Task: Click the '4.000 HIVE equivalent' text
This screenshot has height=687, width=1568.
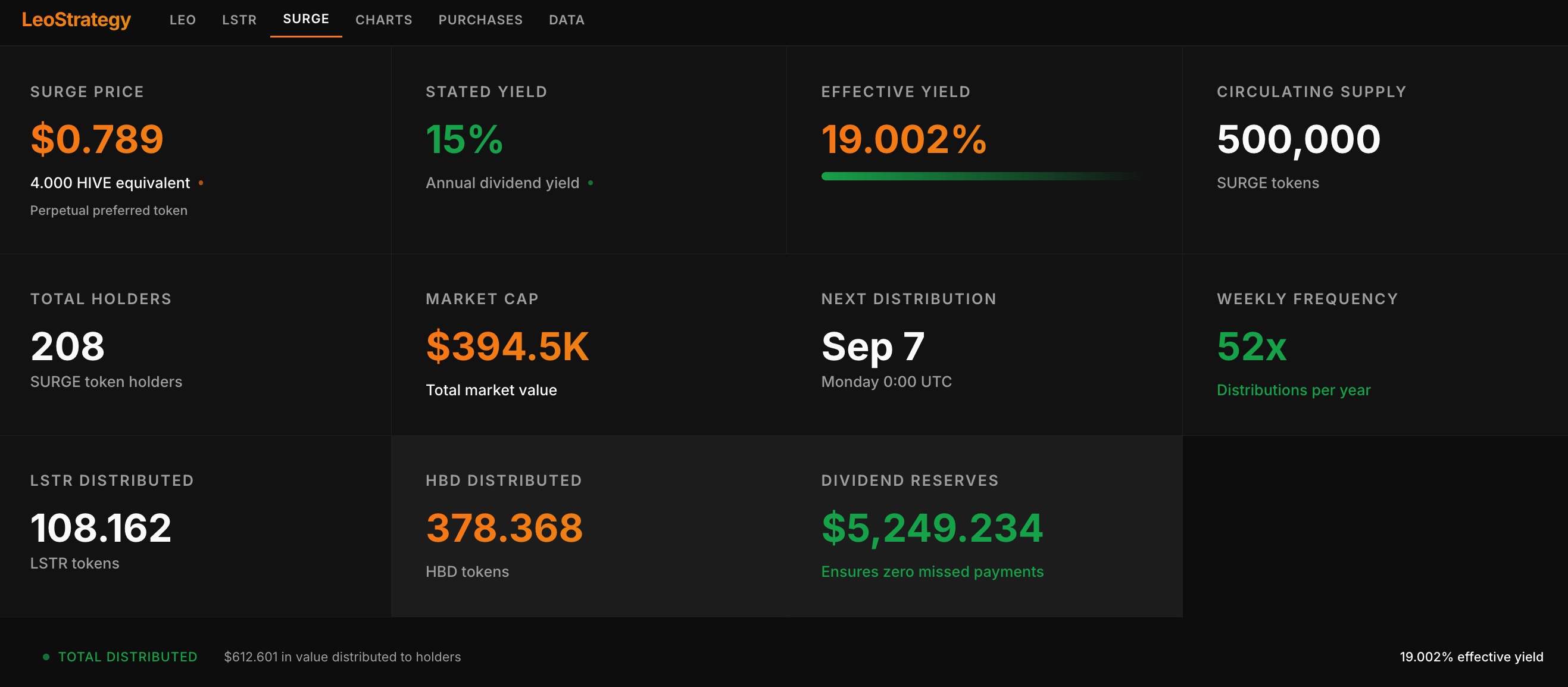Action: (110, 183)
